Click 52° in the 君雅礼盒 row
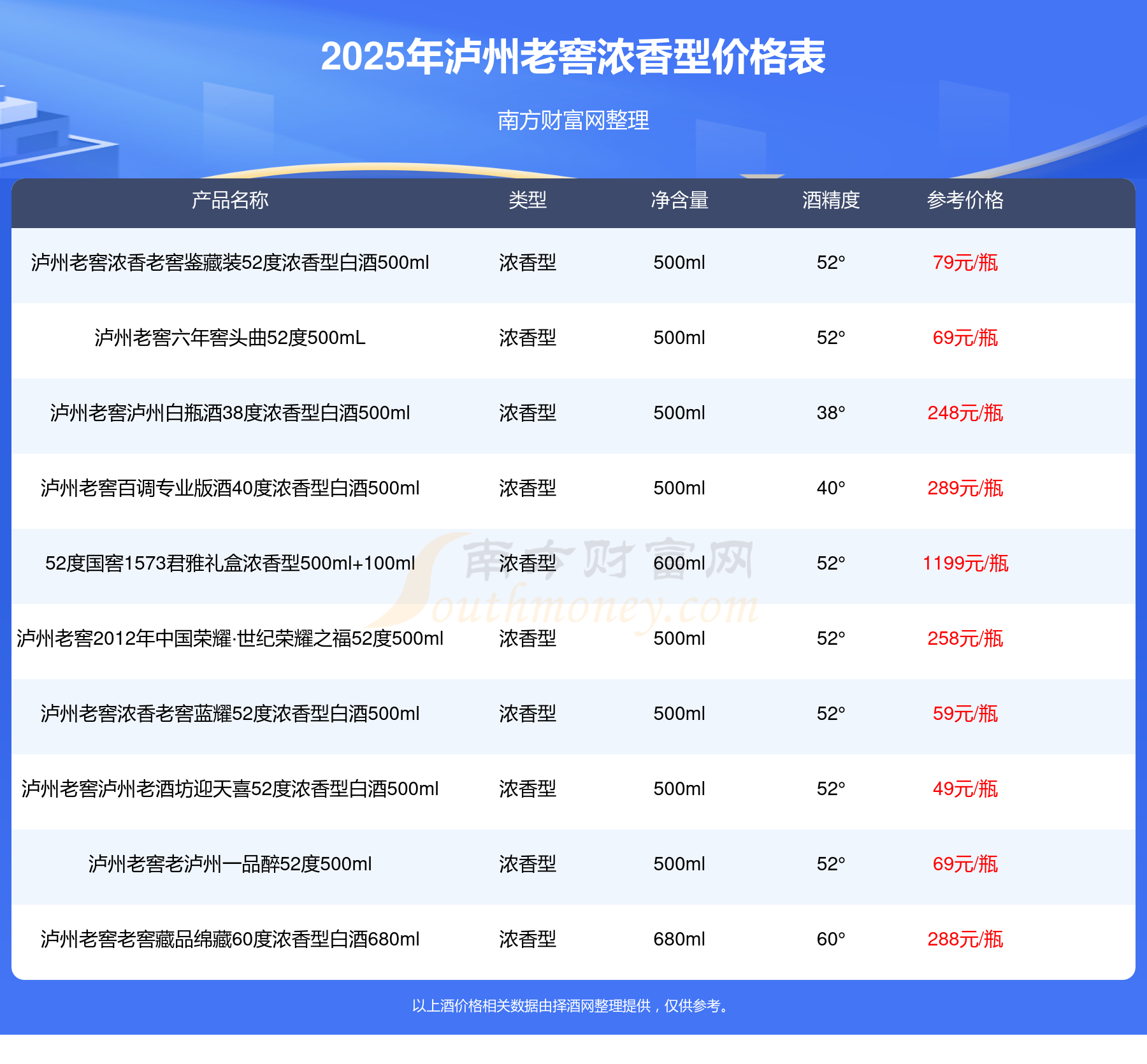This screenshot has width=1147, height=1064. tap(831, 563)
